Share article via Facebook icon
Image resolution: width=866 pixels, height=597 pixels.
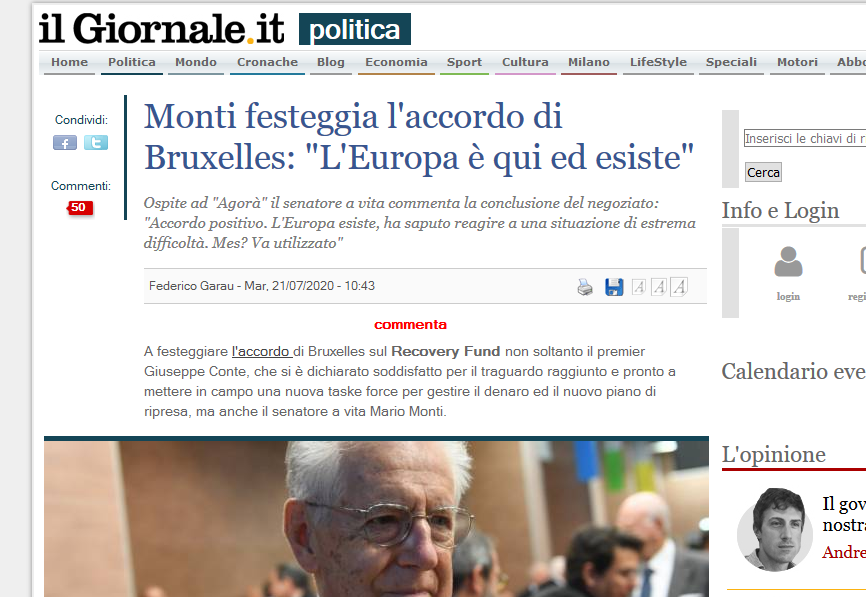tap(65, 143)
